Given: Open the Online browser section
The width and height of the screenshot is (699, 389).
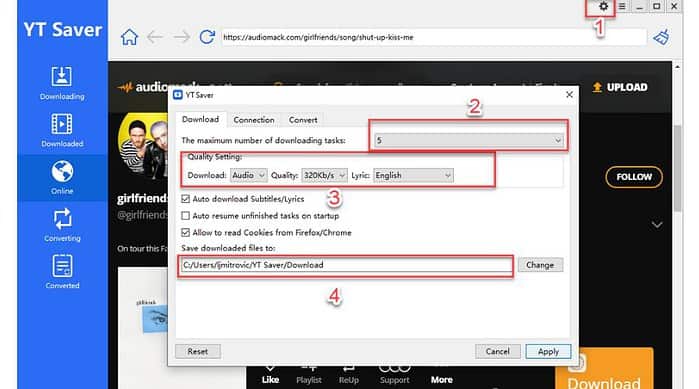Looking at the screenshot, I should click(x=62, y=178).
